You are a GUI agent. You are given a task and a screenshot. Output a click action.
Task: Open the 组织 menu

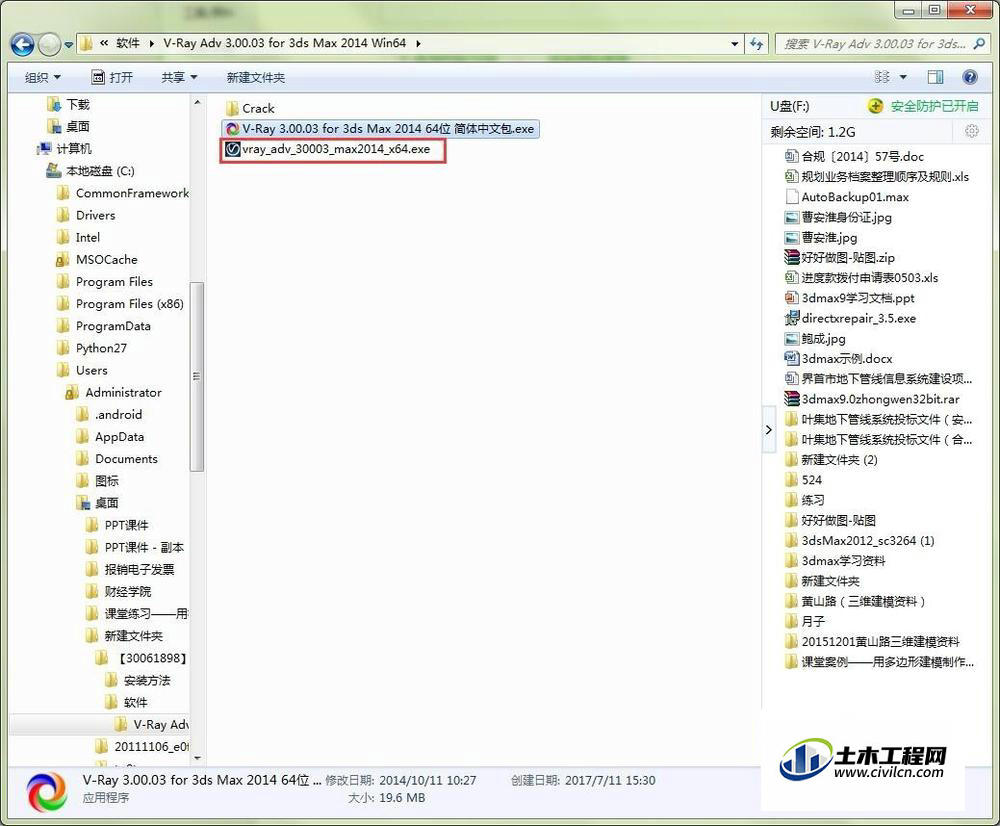(42, 78)
